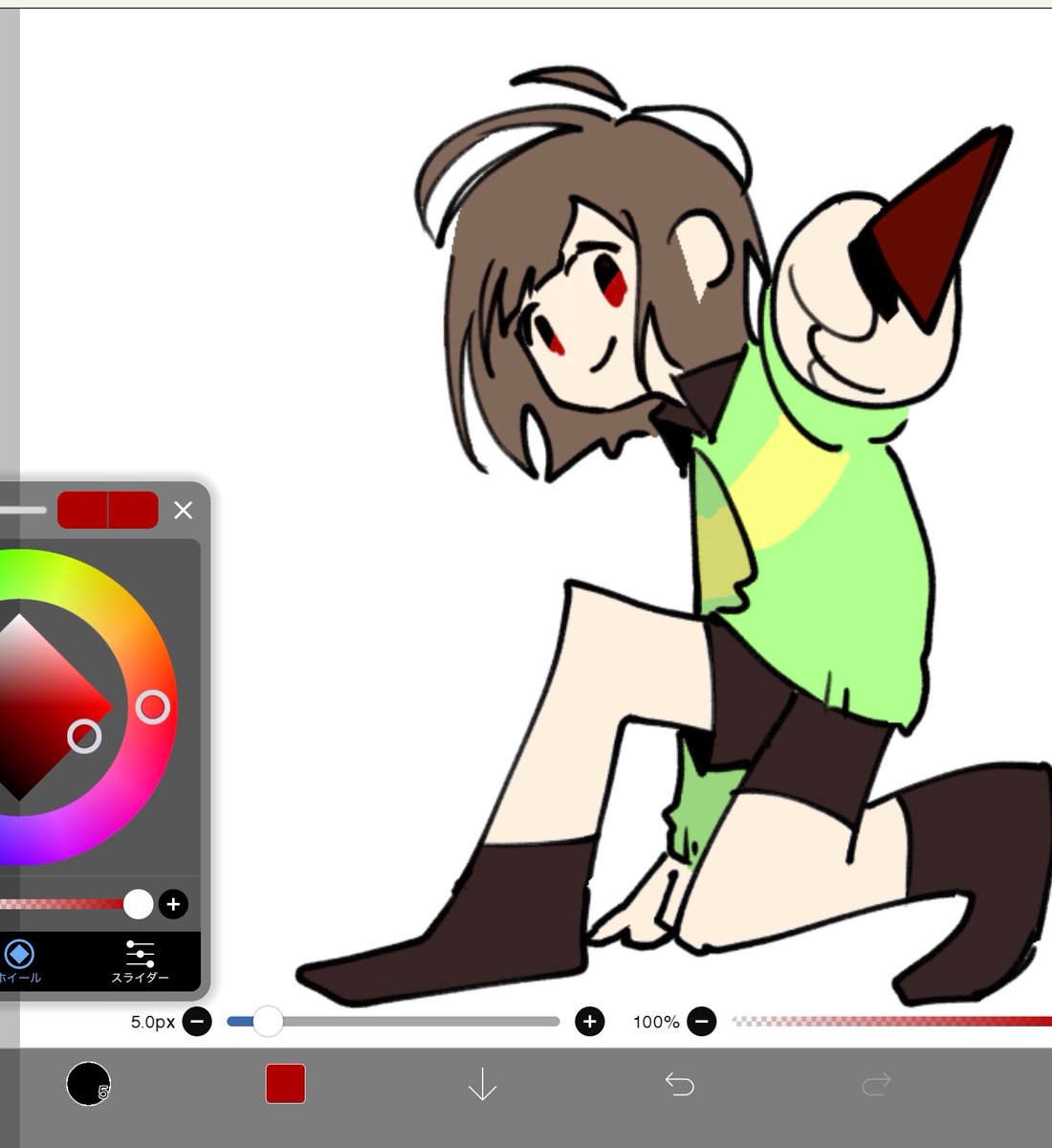Decrease opacity with minus button next to 100%

701,1022
